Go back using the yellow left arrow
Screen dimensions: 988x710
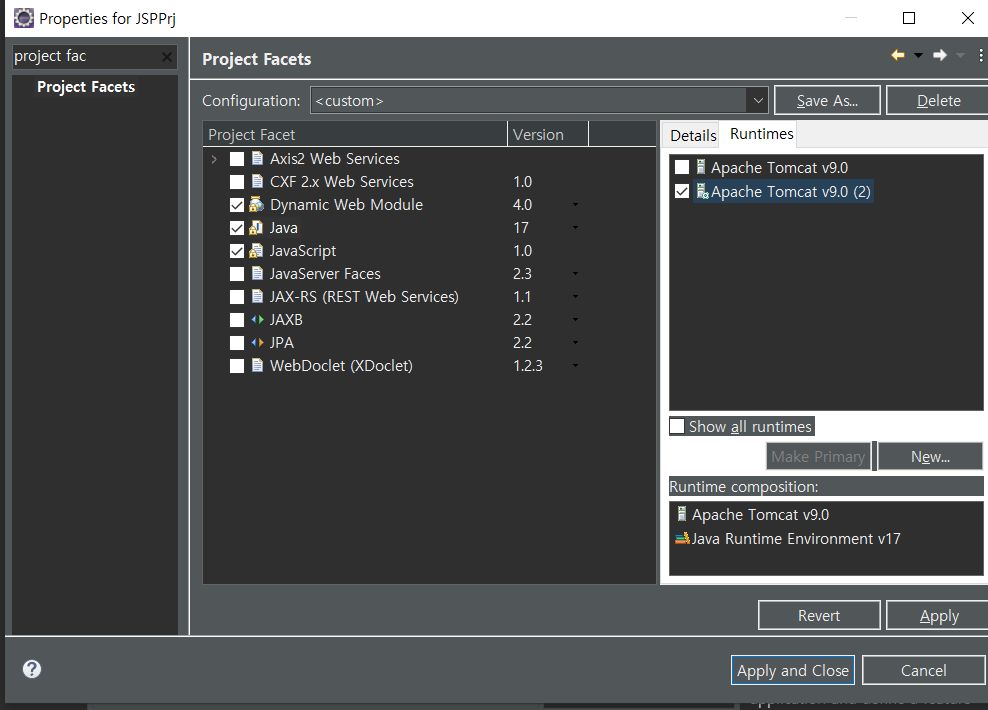pyautogui.click(x=898, y=55)
